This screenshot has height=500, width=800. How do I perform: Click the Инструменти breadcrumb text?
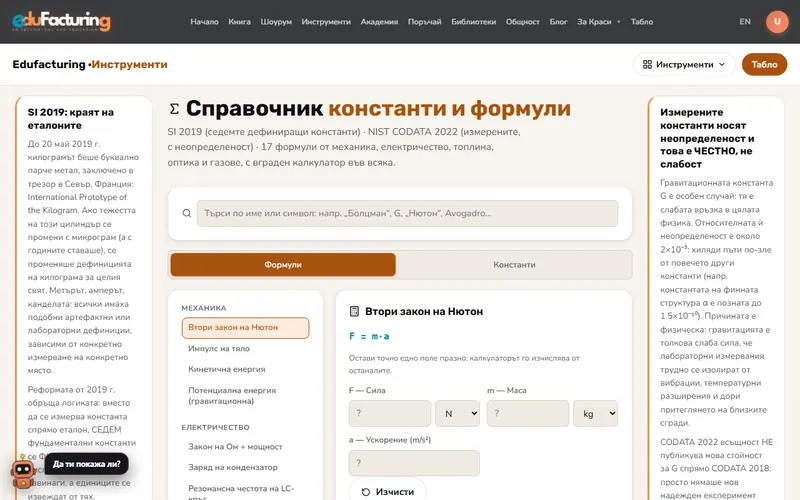point(130,64)
